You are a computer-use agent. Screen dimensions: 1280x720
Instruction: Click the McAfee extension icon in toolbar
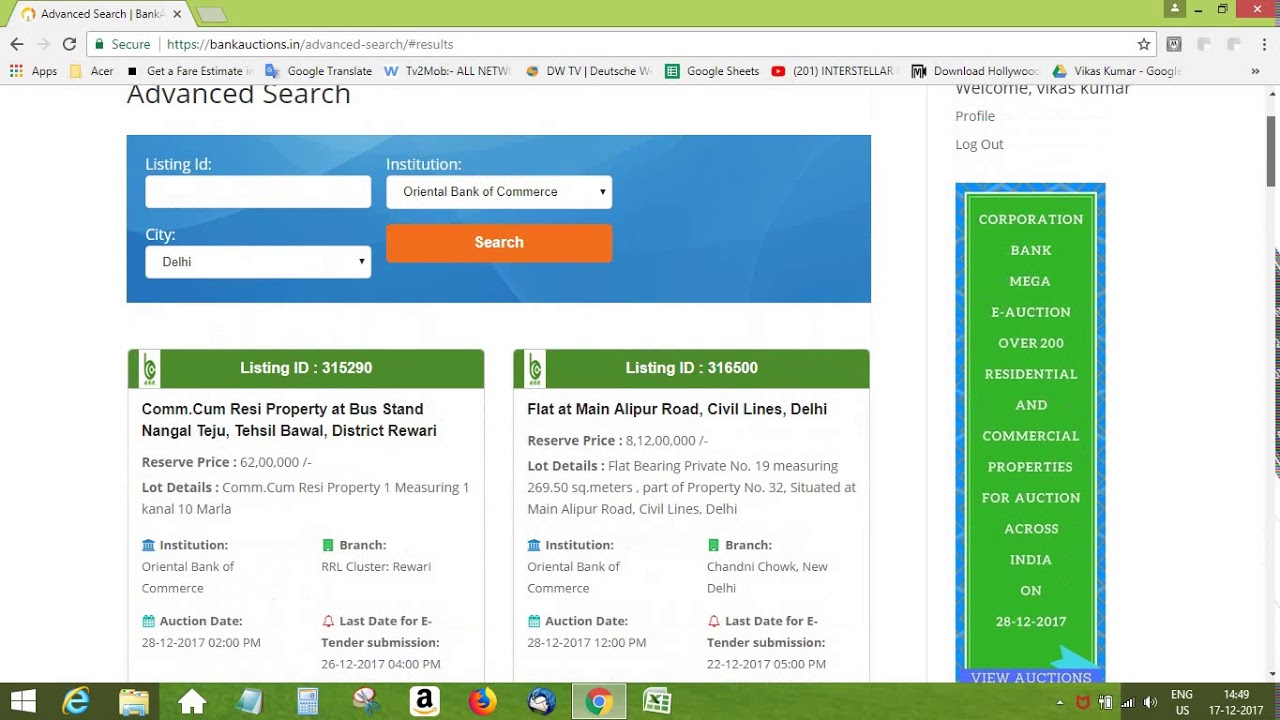(1174, 44)
